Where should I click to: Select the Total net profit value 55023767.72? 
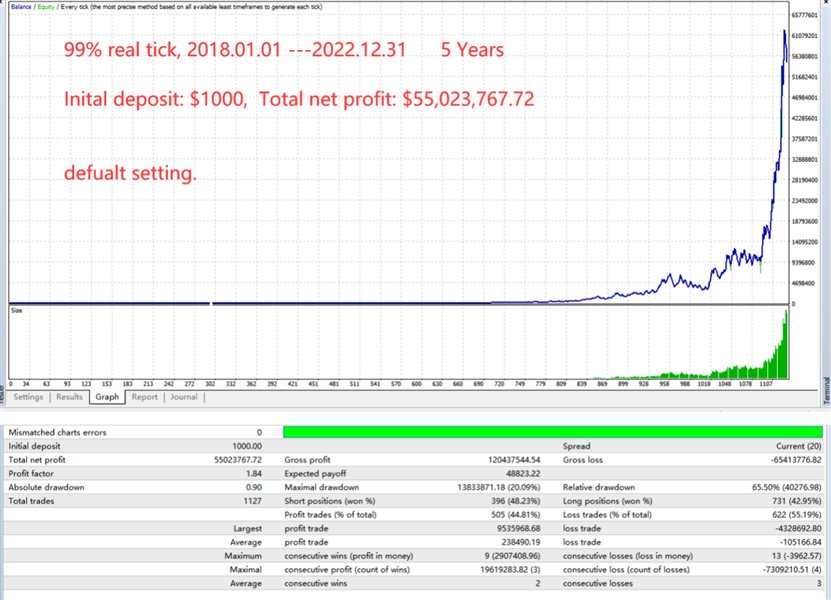tap(238, 460)
